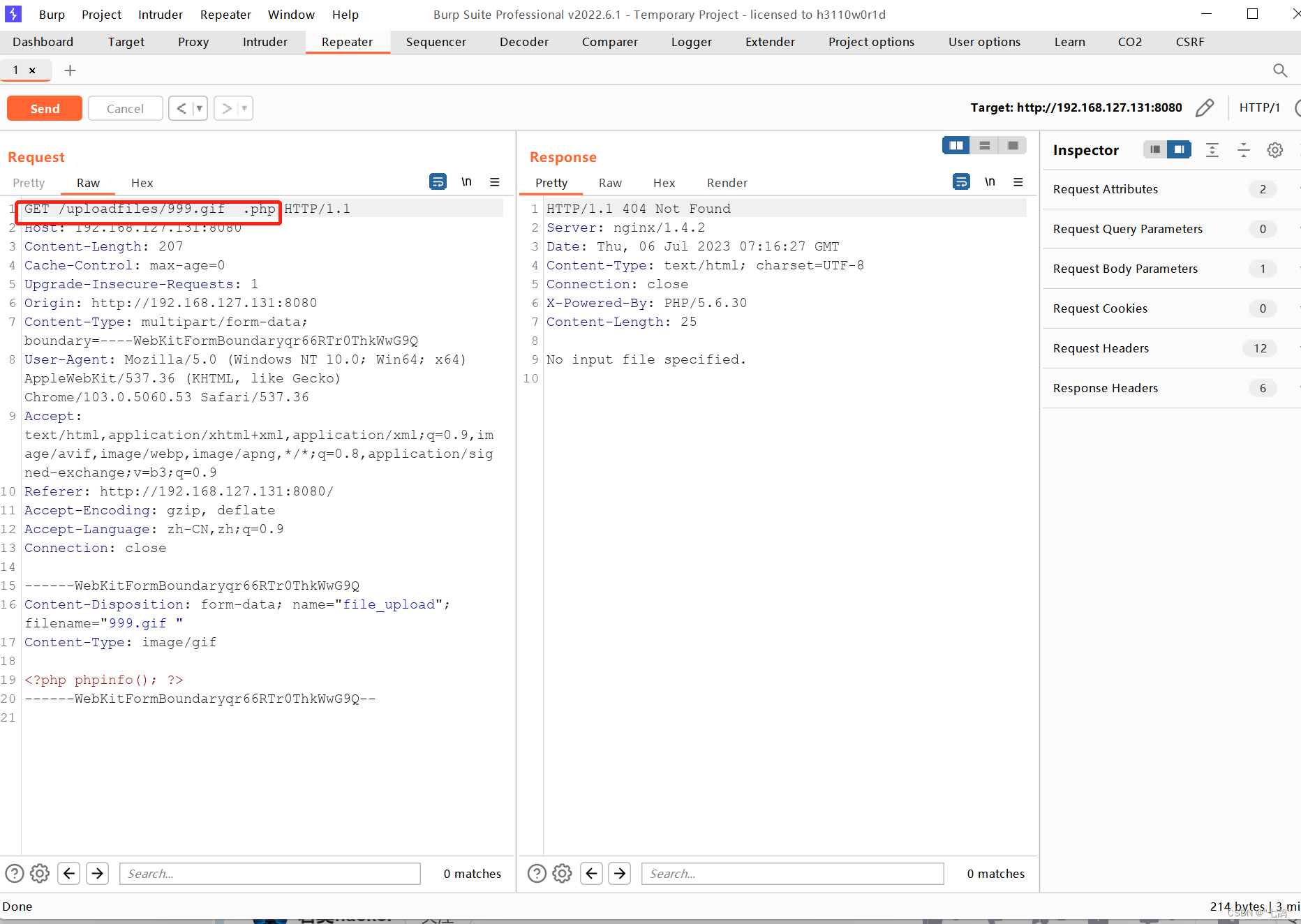1301x924 pixels.
Task: Expand Request Attributes section
Action: tap(1170, 189)
